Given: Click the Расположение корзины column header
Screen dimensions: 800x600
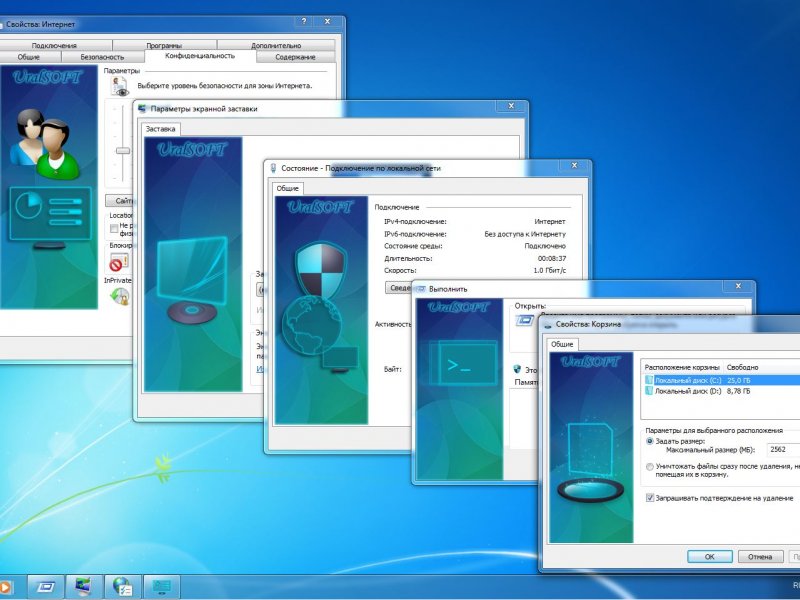Looking at the screenshot, I should 682,367.
